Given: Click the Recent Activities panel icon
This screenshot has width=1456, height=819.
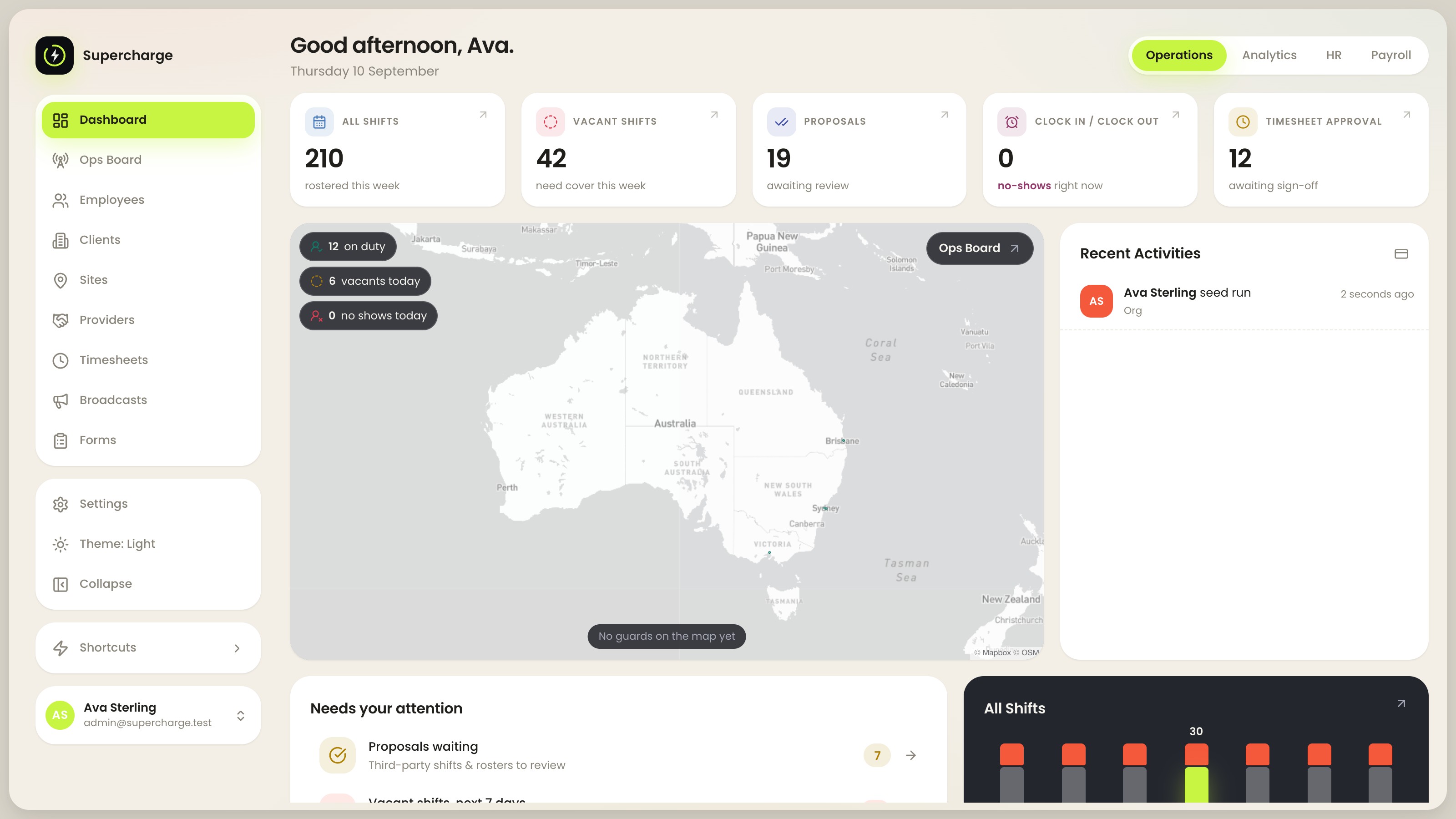Looking at the screenshot, I should [1401, 254].
